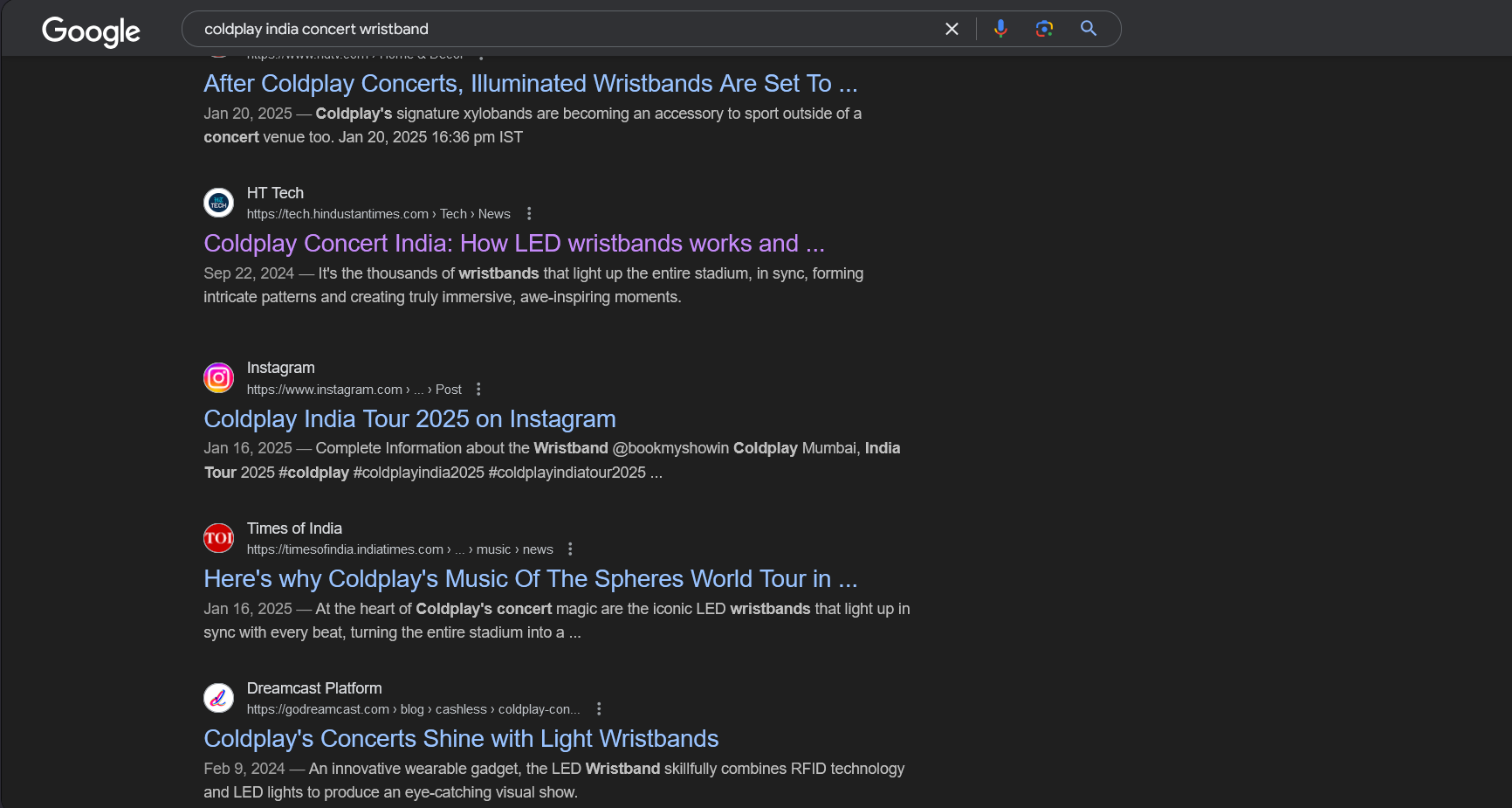The image size is (1512, 808).
Task: Open more options for Times of India result
Action: tap(570, 549)
